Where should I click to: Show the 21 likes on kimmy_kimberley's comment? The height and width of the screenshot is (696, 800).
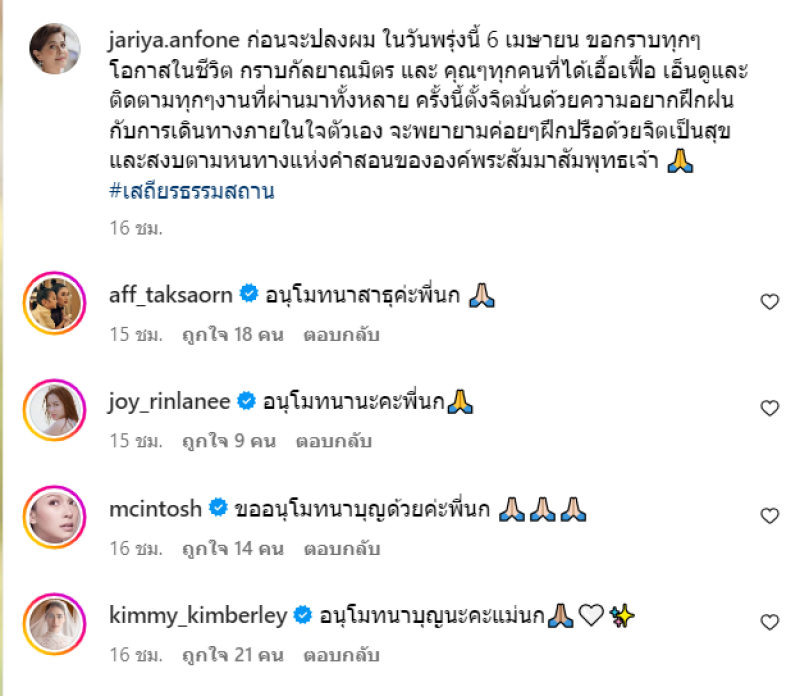tap(233, 655)
